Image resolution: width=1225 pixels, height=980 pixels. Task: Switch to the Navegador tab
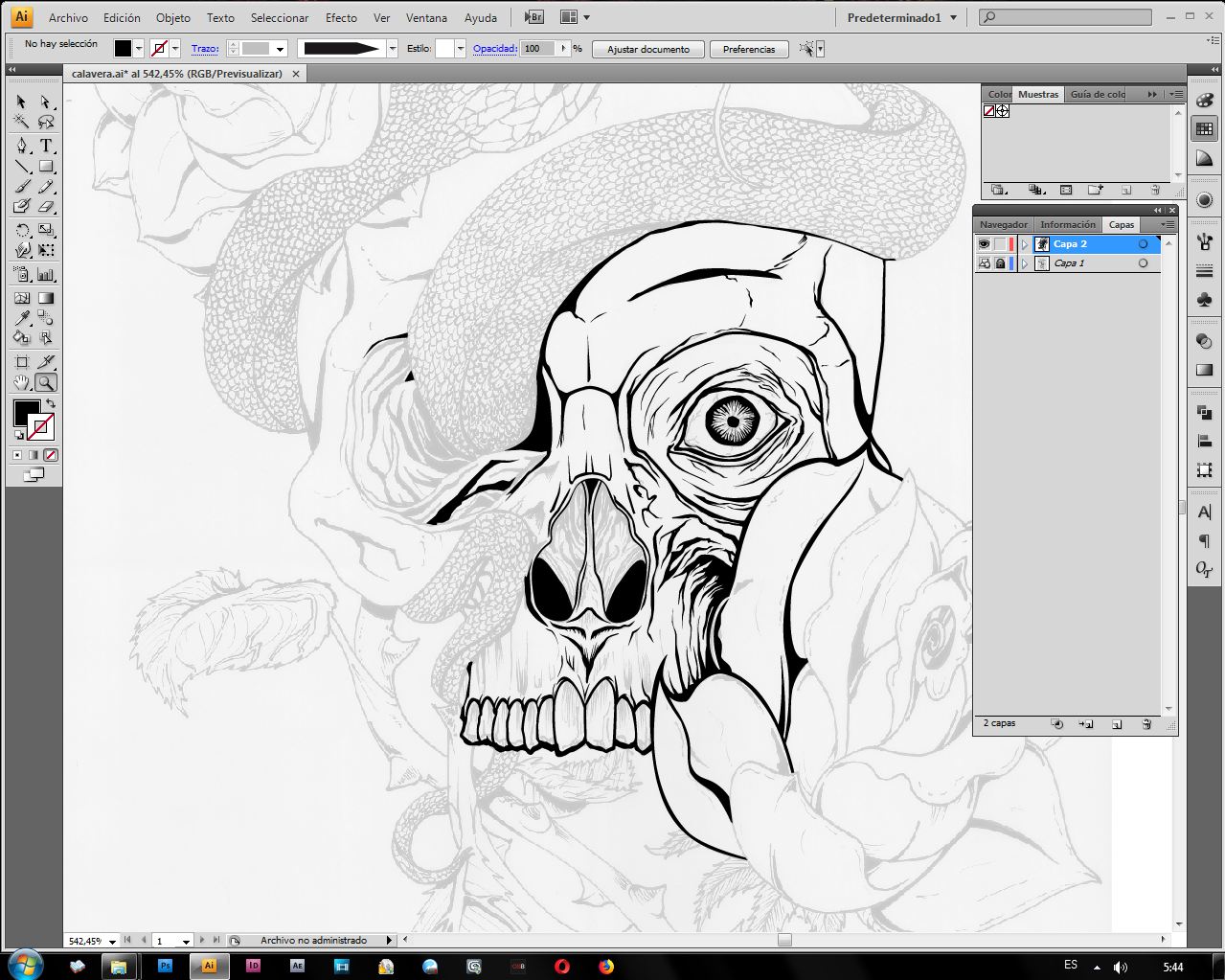click(x=1003, y=224)
